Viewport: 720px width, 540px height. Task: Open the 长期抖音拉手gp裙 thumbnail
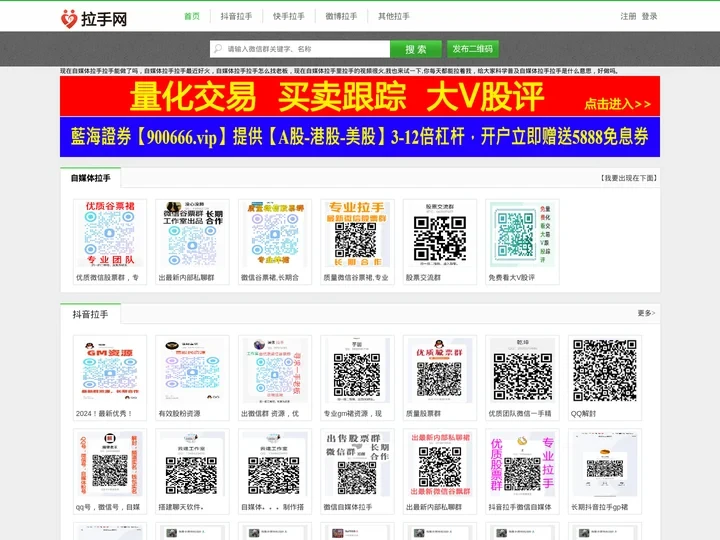(605, 463)
